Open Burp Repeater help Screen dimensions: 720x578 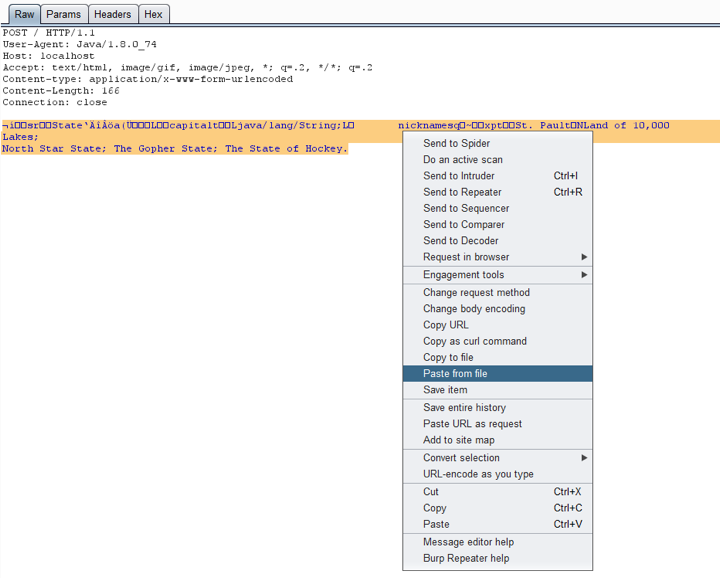pos(465,559)
